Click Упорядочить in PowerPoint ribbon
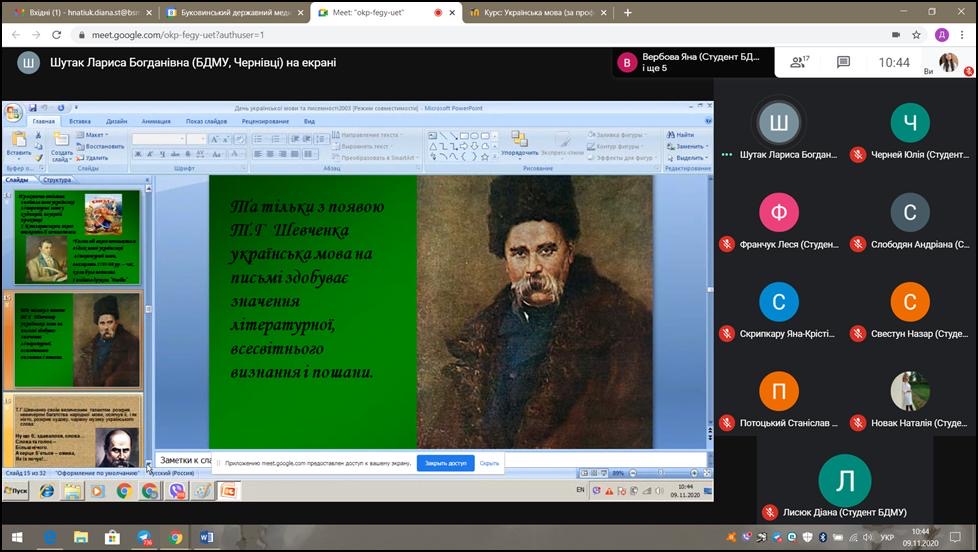978x552 pixels. click(x=520, y=144)
